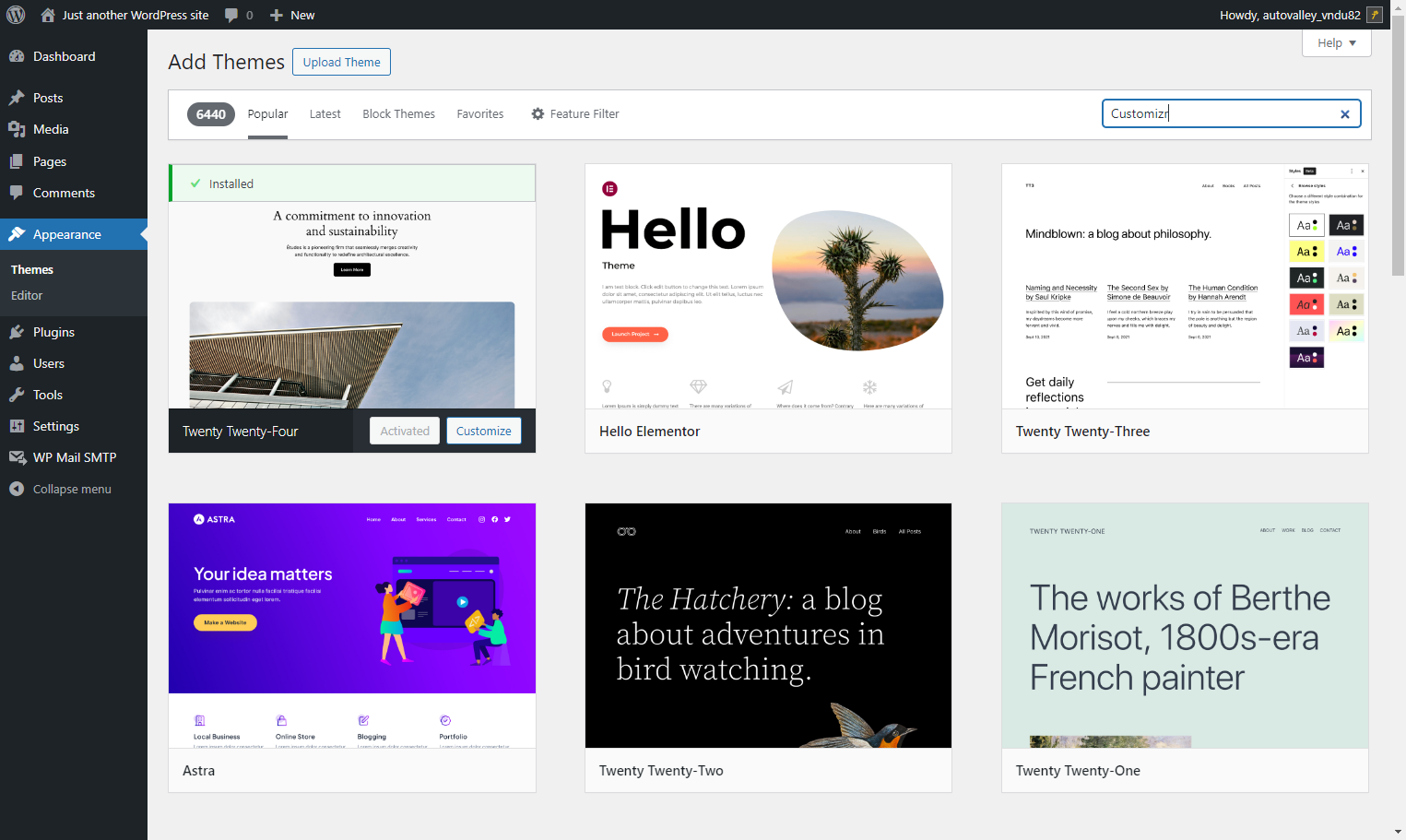Customize the Twenty Twenty-Four theme
1406x840 pixels.
[483, 431]
